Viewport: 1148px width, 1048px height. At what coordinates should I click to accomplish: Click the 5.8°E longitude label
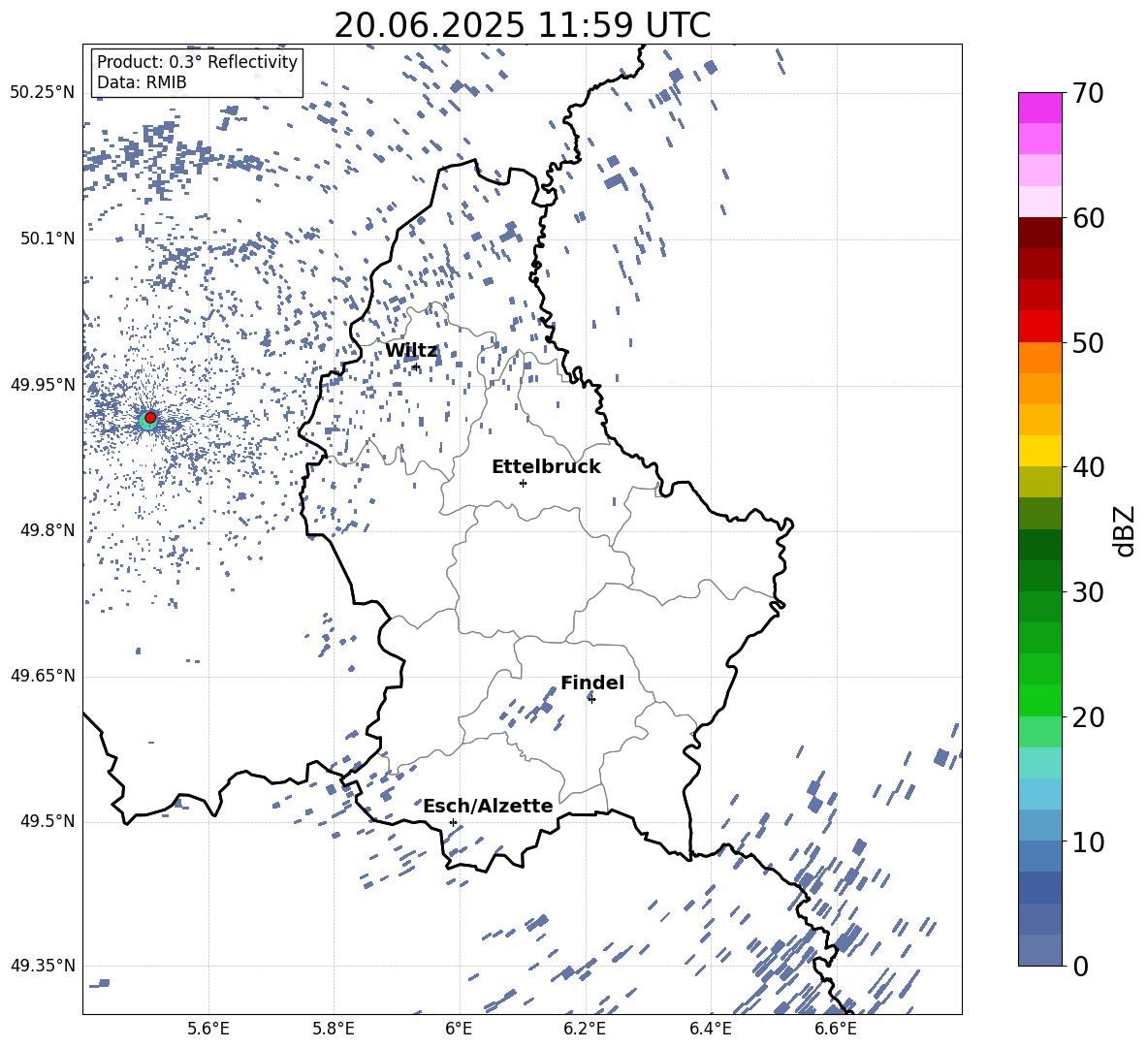point(334,1029)
